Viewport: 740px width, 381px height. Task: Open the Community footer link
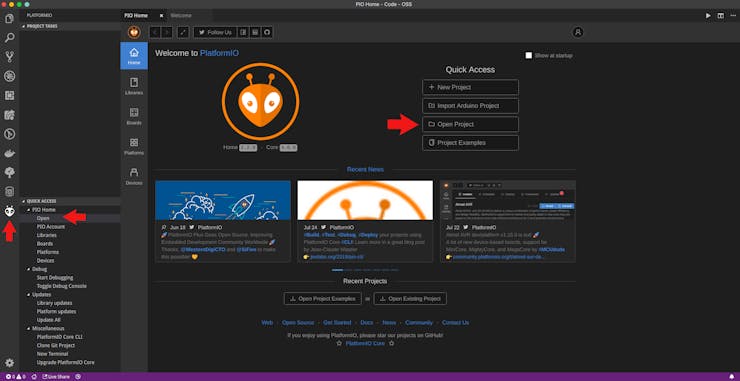419,322
